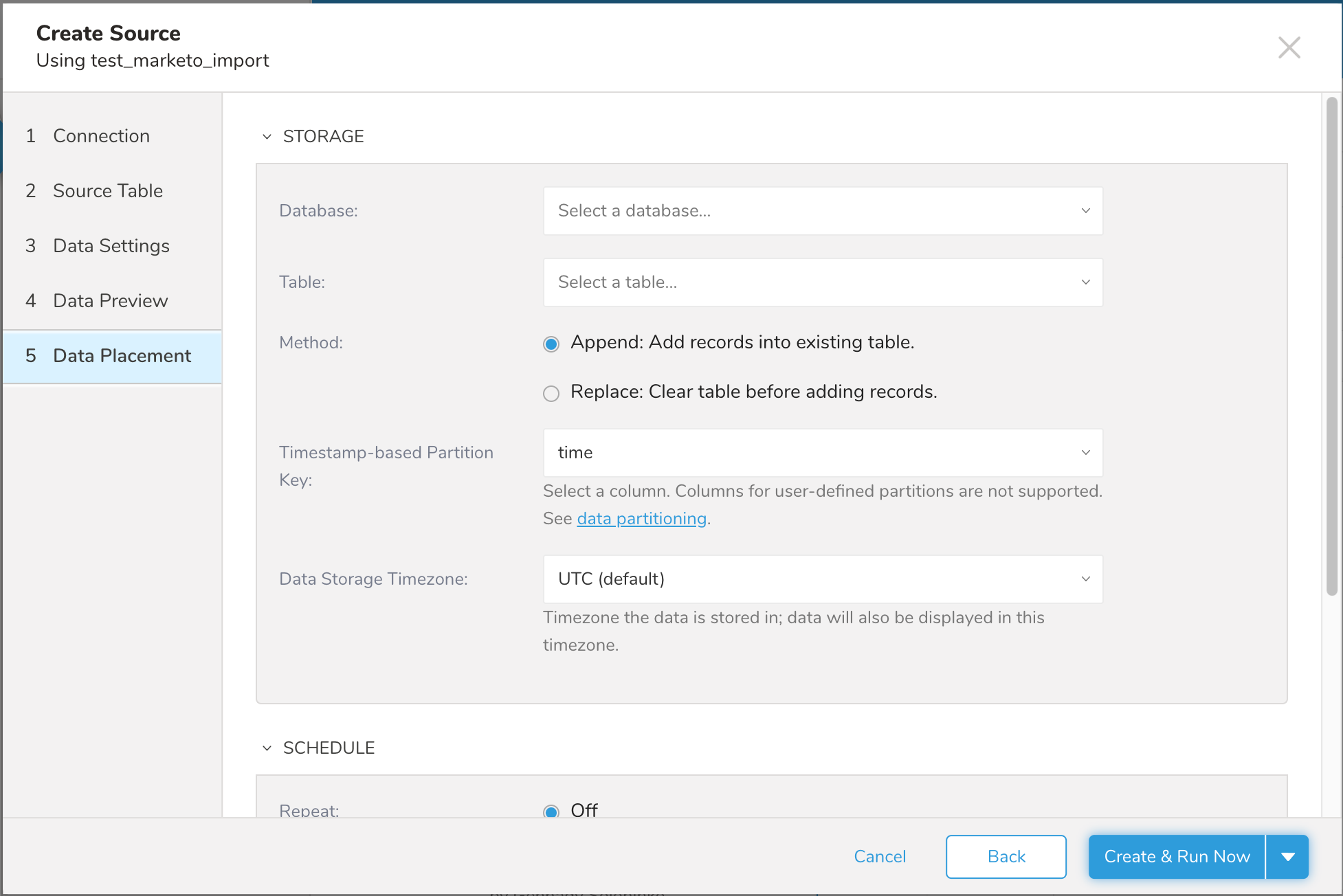This screenshot has width=1343, height=896.
Task: Open the Create & Run Now arrow menu
Action: (1287, 857)
